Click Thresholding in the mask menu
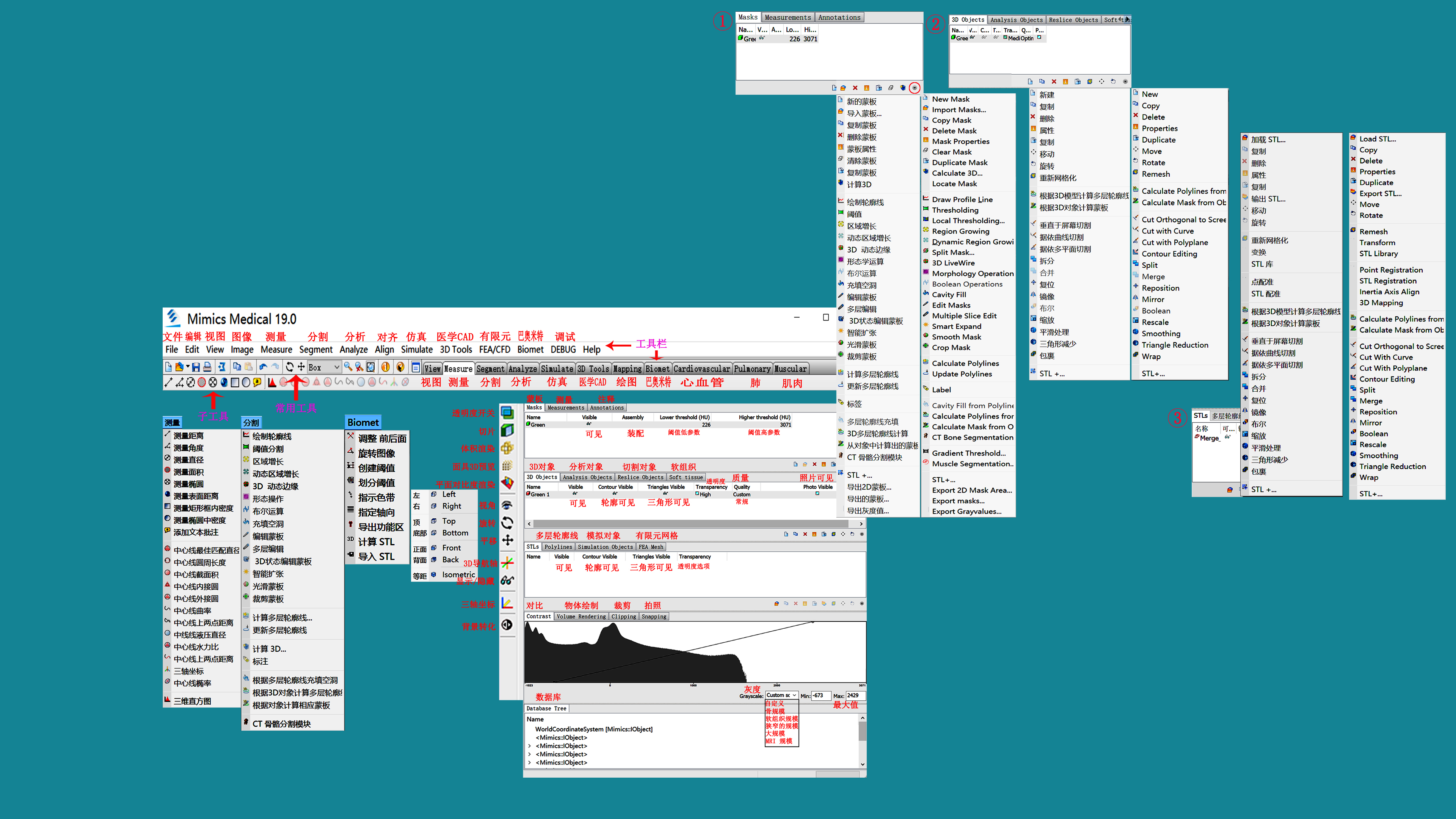1456x819 pixels. [955, 210]
